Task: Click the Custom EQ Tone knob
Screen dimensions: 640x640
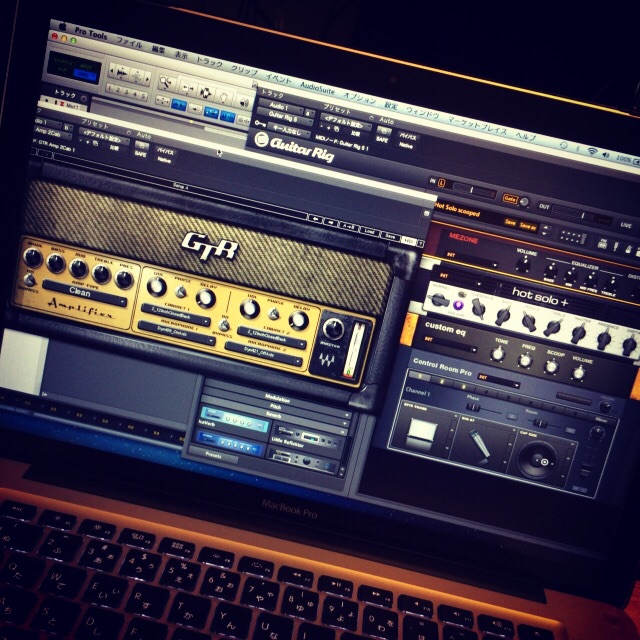Action: point(498,354)
